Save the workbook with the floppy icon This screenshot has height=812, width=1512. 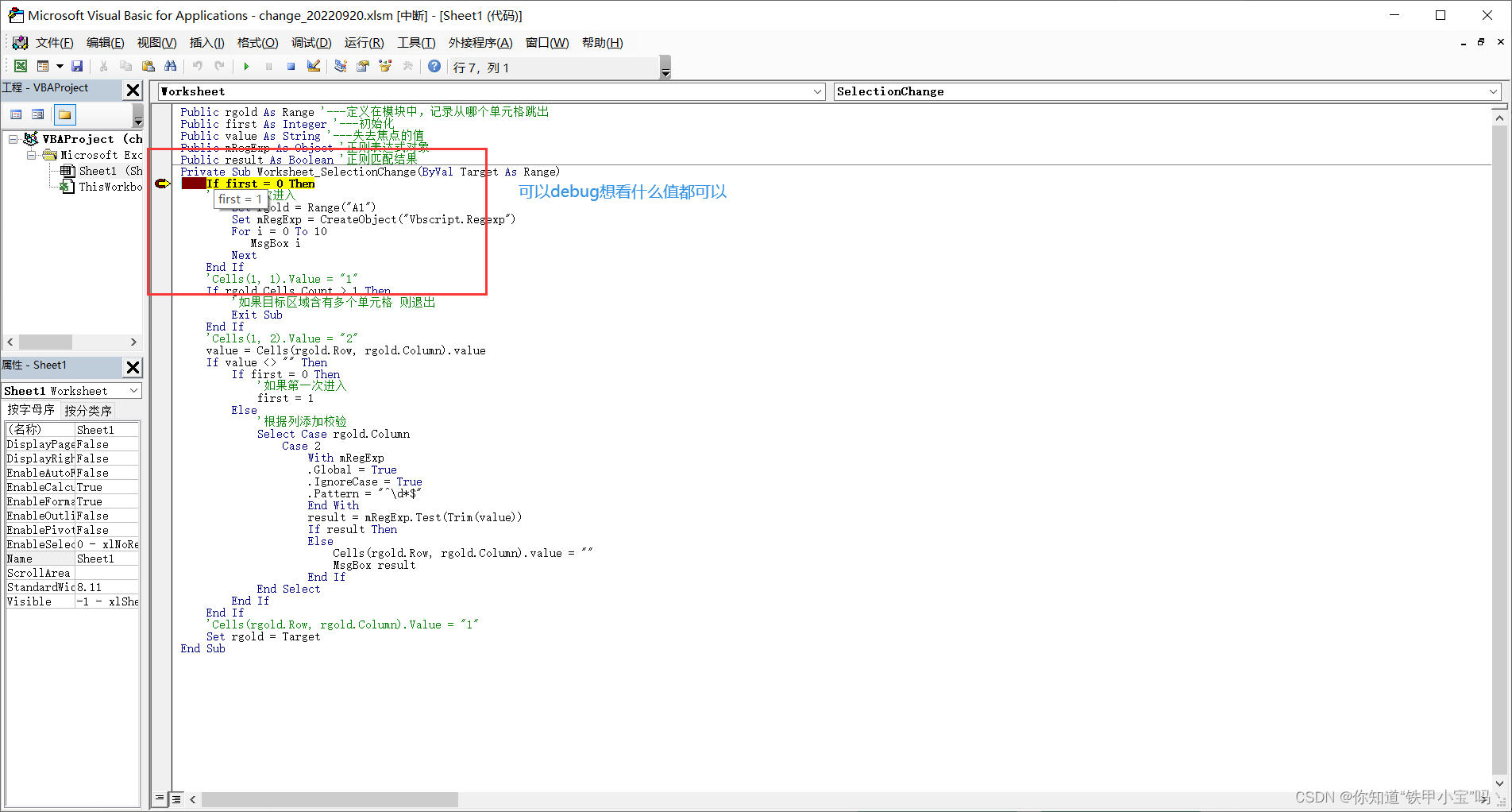(77, 67)
